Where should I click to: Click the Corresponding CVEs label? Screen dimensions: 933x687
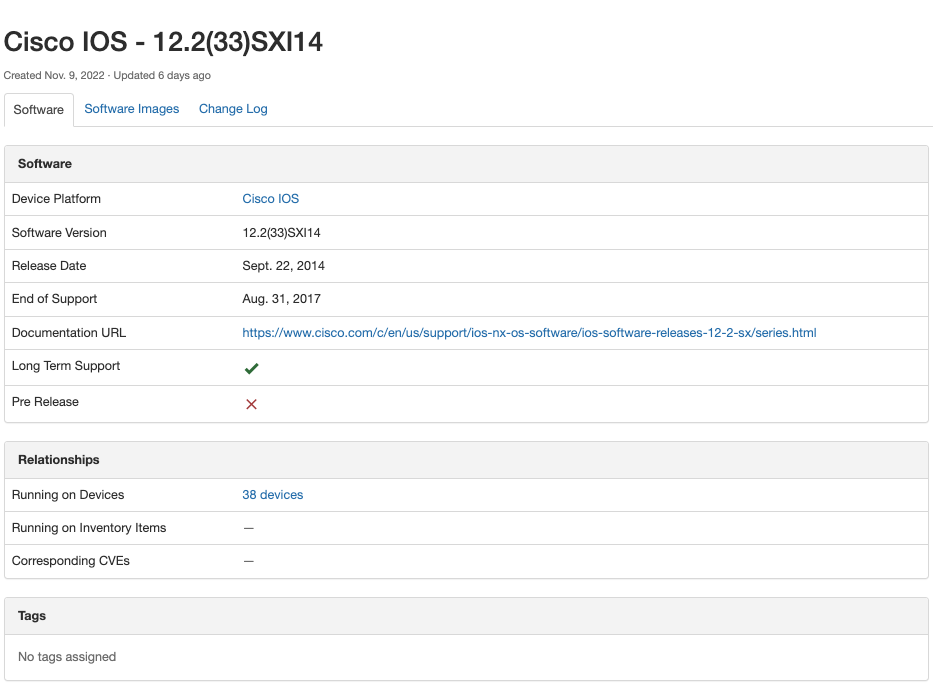(x=71, y=561)
